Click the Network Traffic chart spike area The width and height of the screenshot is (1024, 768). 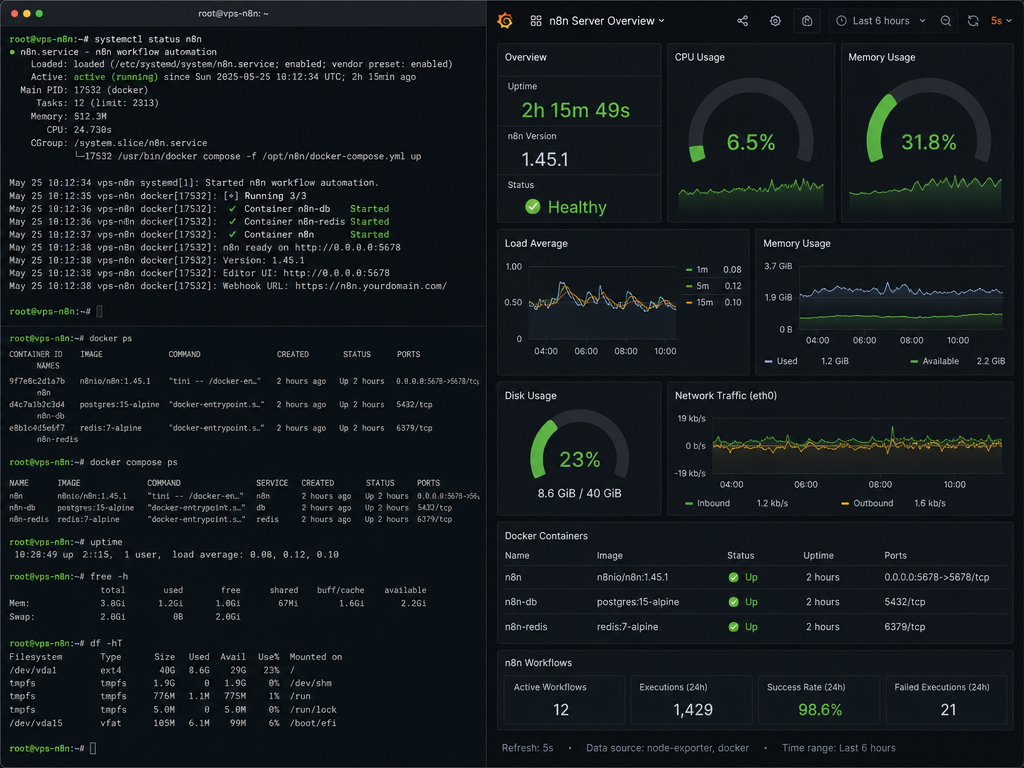(893, 439)
